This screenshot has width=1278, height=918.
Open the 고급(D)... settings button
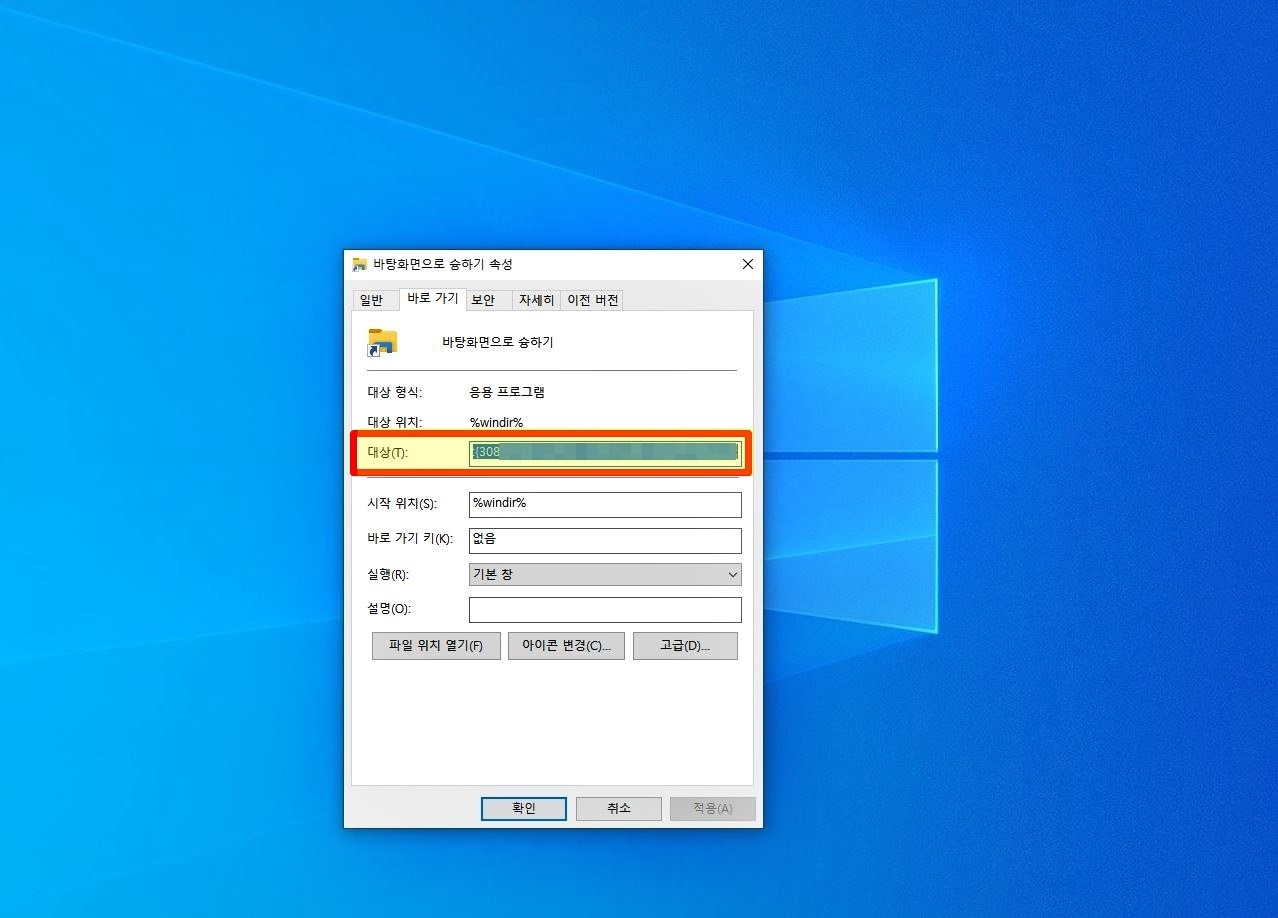685,646
